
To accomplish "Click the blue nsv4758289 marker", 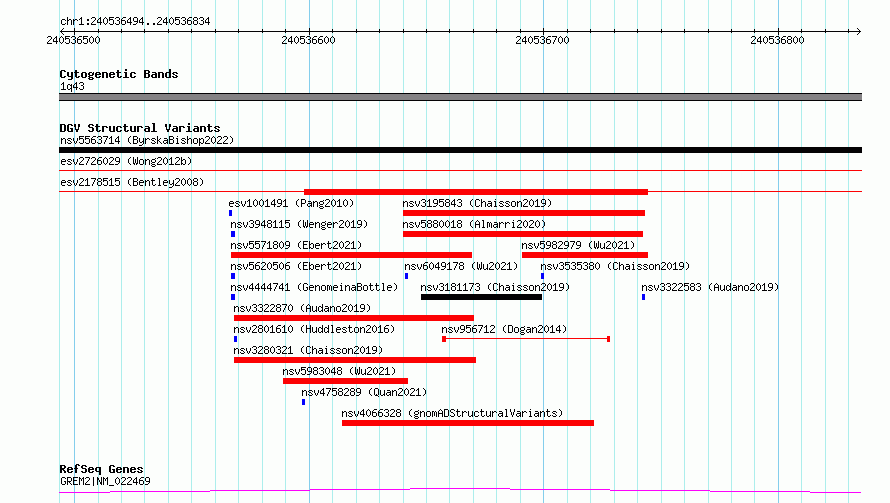I will pos(303,402).
